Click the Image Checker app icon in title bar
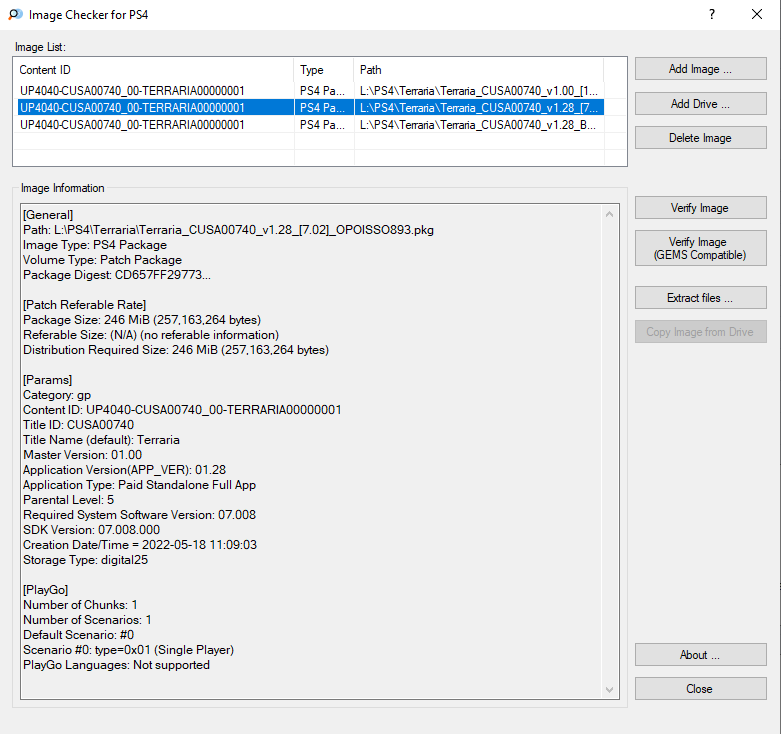This screenshot has width=781, height=734. click(15, 14)
